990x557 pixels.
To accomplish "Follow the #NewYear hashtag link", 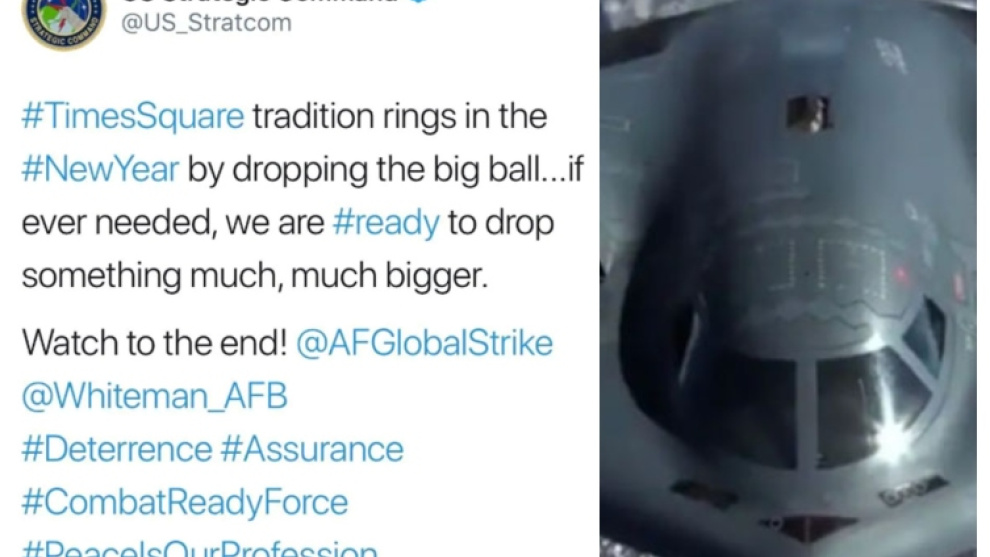I will (x=100, y=169).
